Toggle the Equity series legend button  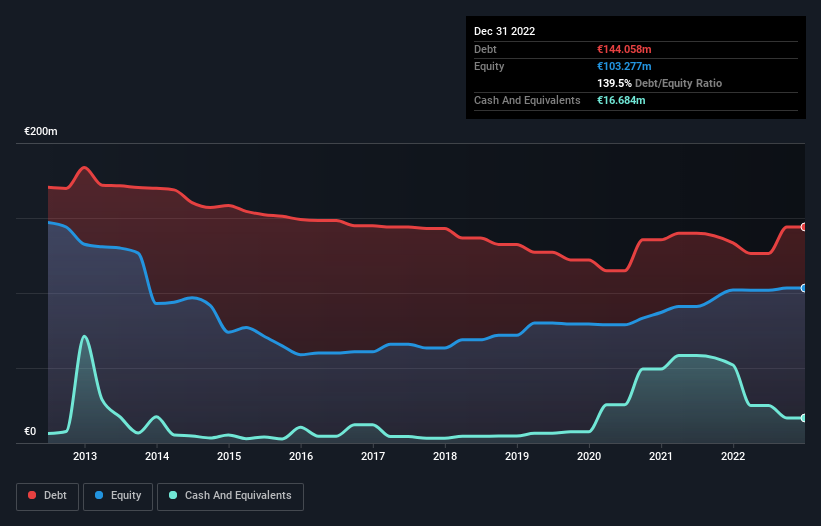pos(118,496)
